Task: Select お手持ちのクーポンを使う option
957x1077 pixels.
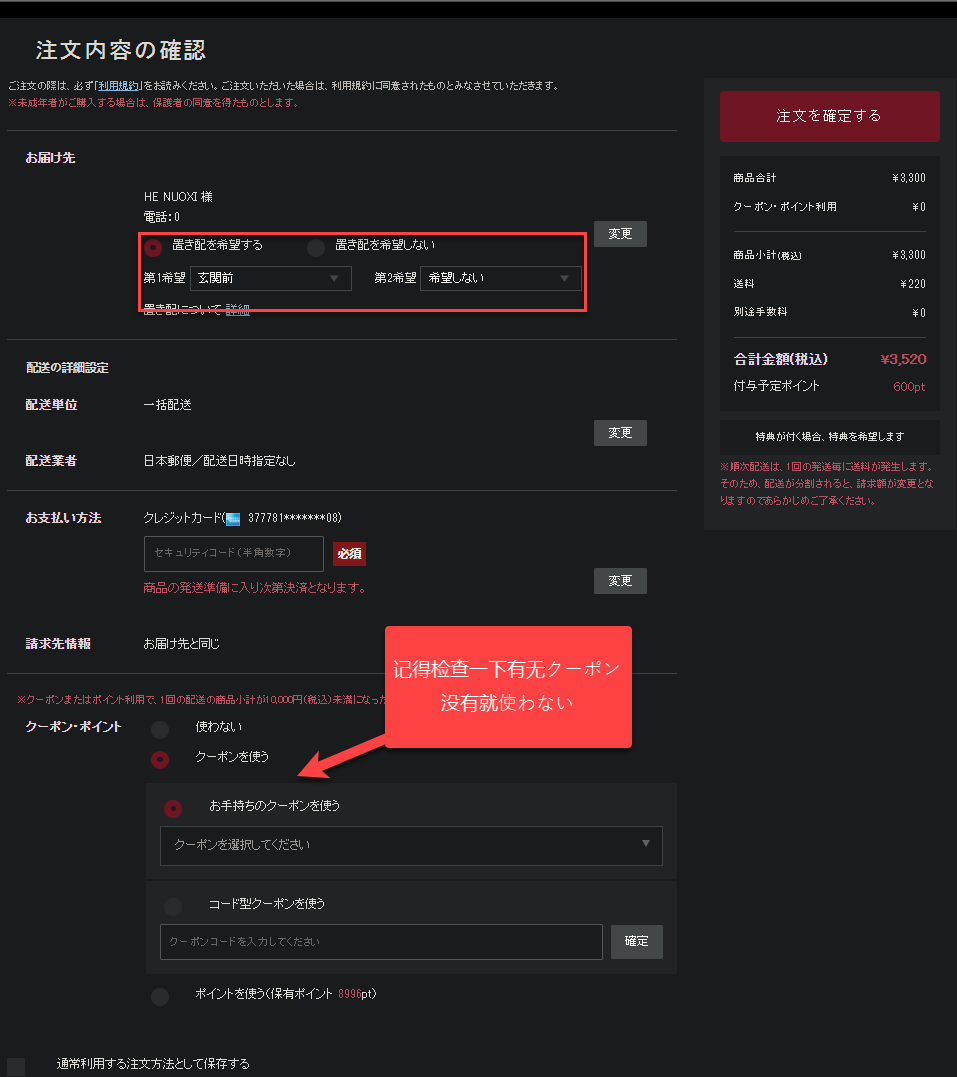Action: [x=173, y=808]
